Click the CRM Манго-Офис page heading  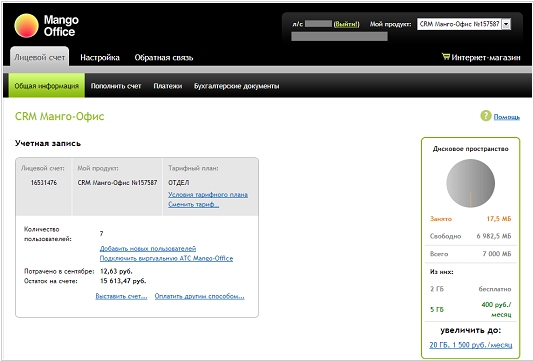pos(60,116)
